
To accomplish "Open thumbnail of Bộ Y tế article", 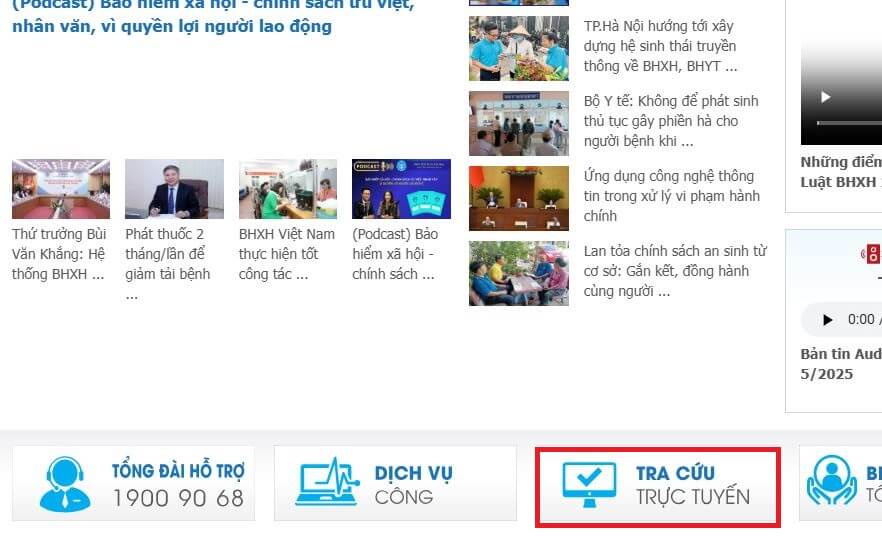I will 519,123.
